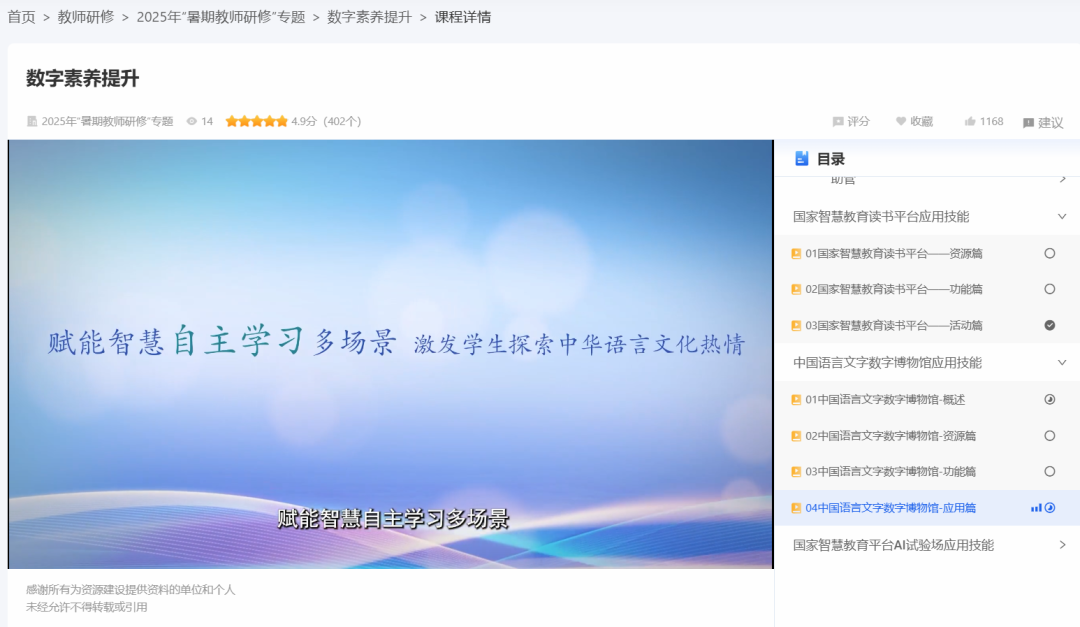Click the filled completion check on 03活动篇
Image resolution: width=1080 pixels, height=627 pixels.
pos(1049,325)
